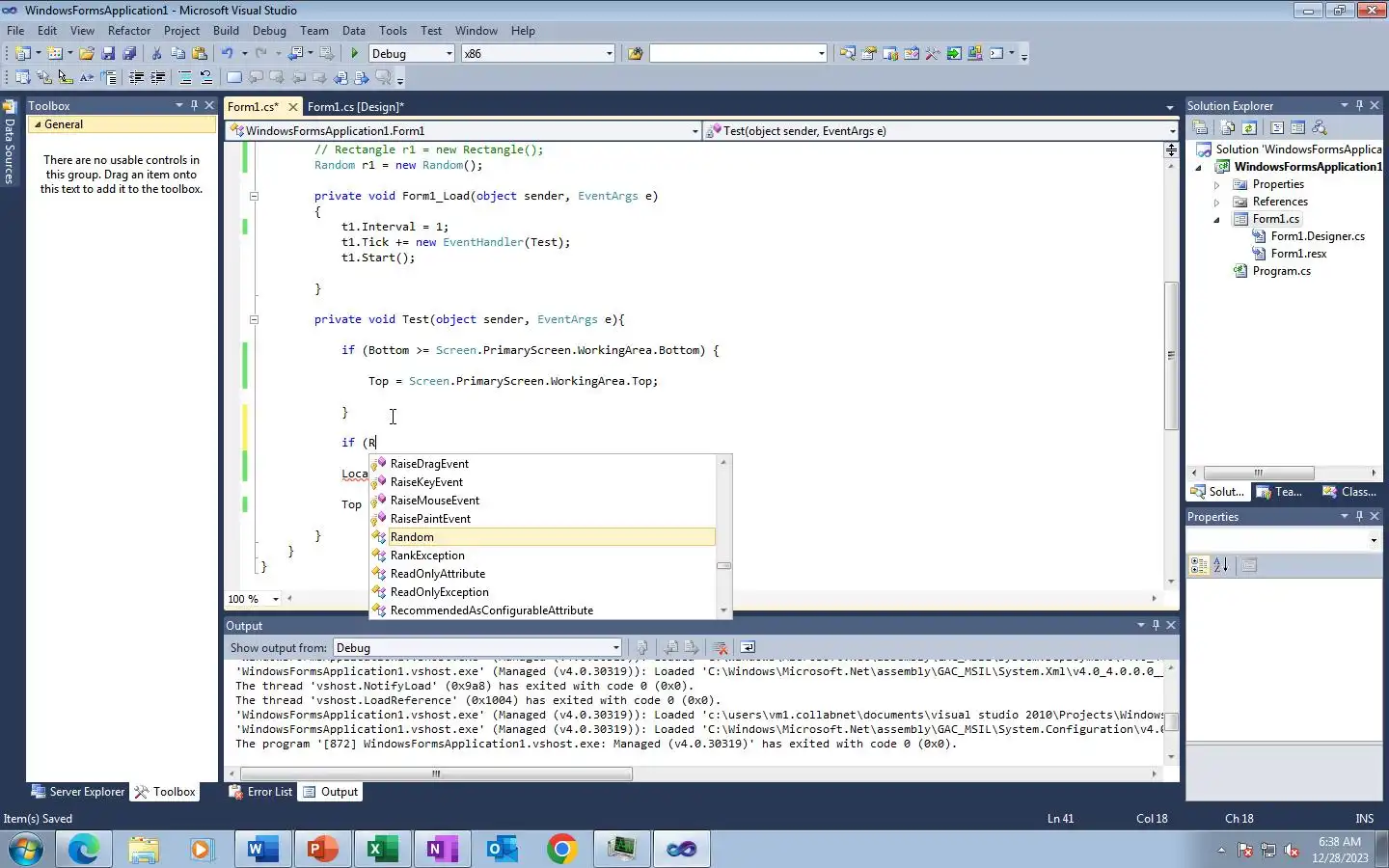Open the Windows Start button
Screen dimensions: 1389x868
(x=26, y=849)
